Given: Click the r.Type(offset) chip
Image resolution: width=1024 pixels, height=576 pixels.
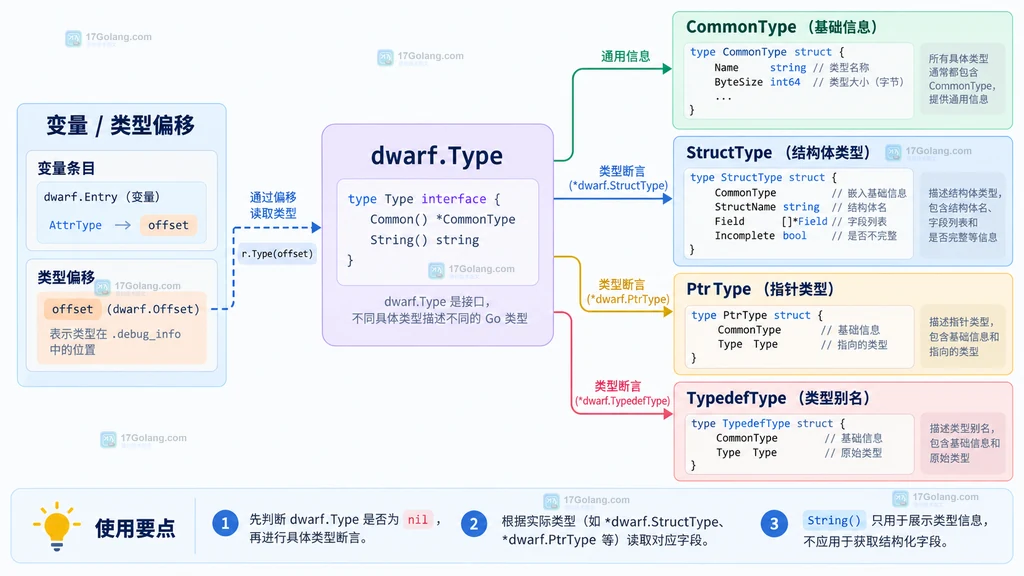Looking at the screenshot, I should pyautogui.click(x=278, y=253).
